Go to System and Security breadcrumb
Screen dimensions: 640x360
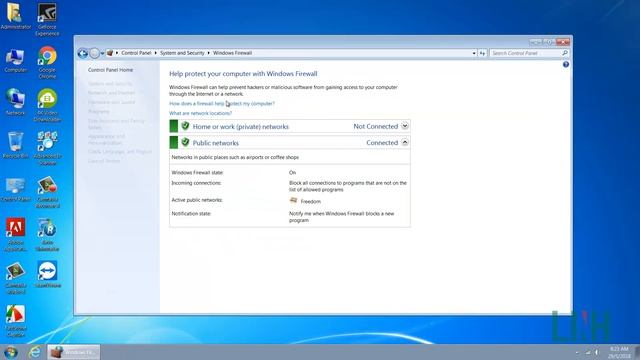(x=182, y=53)
